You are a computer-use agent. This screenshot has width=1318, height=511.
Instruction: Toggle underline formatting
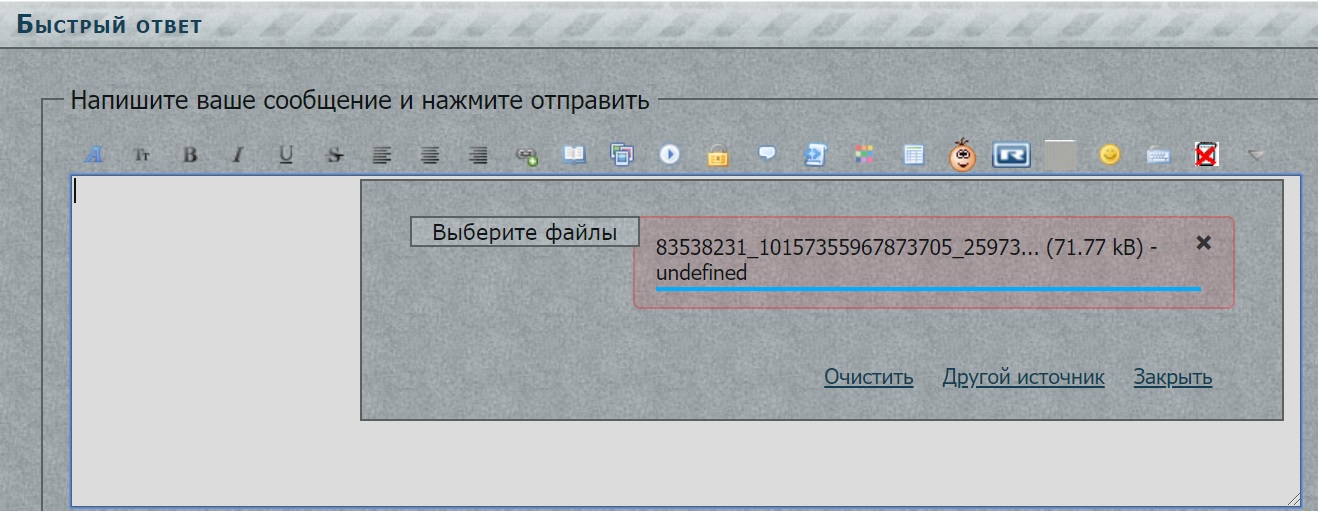tap(286, 155)
